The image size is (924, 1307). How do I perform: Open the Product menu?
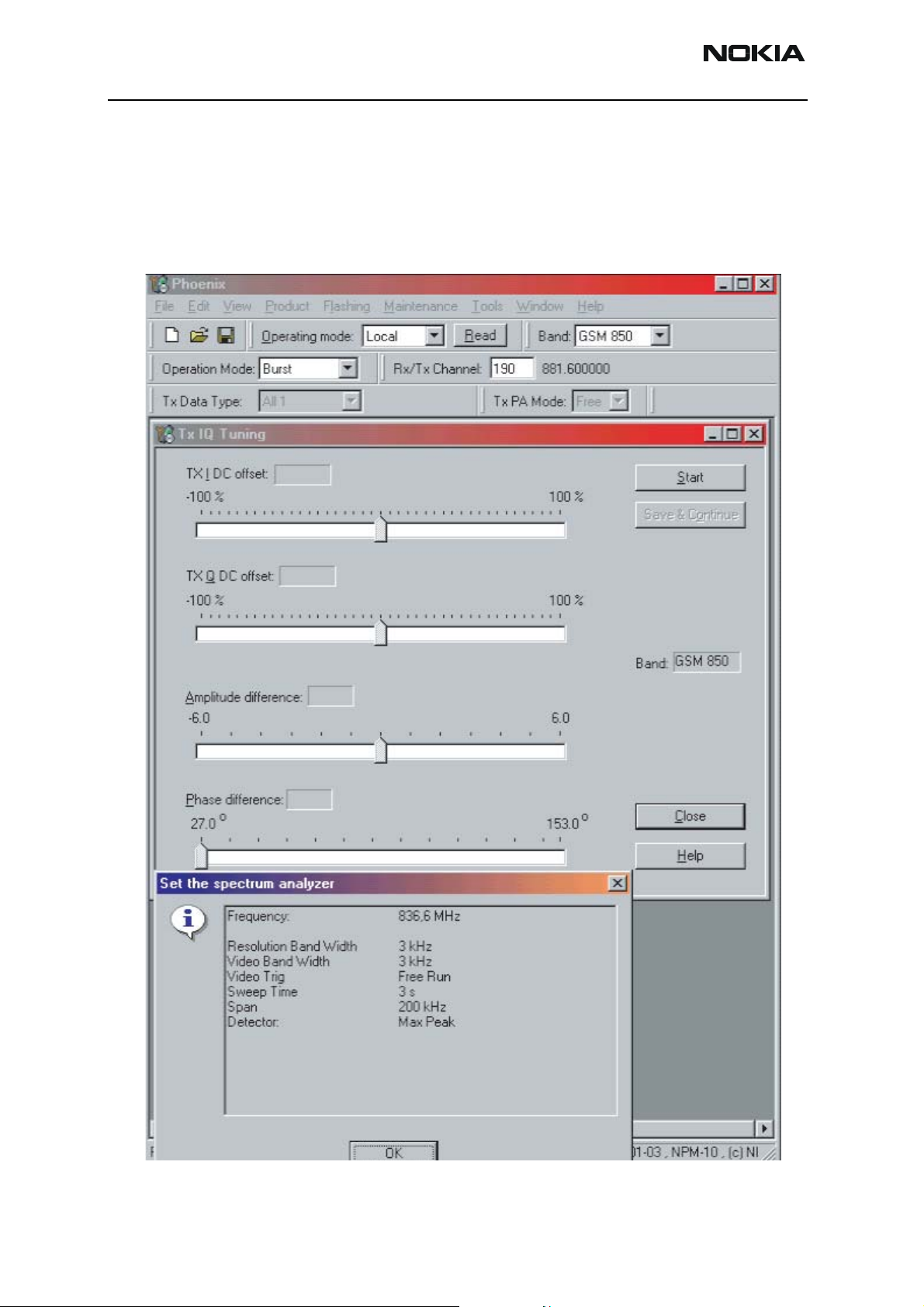coord(287,306)
